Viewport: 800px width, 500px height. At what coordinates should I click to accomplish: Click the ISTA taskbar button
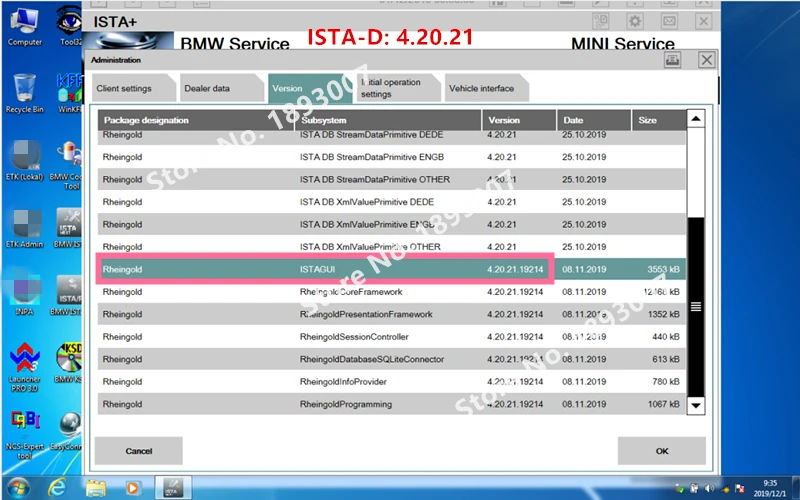click(173, 488)
